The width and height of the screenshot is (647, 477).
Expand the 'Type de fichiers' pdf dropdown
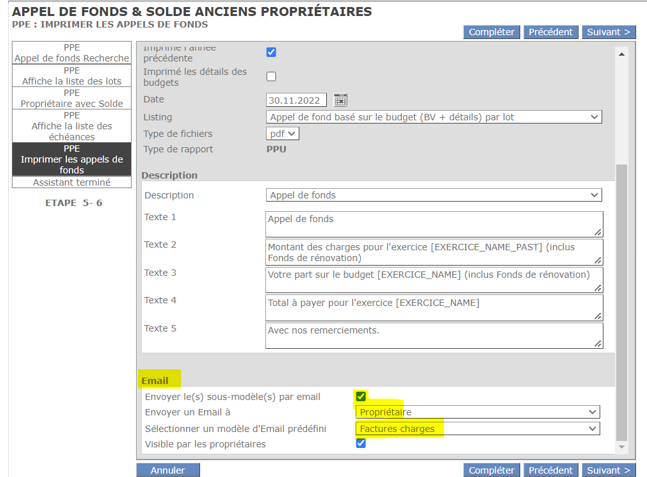283,134
